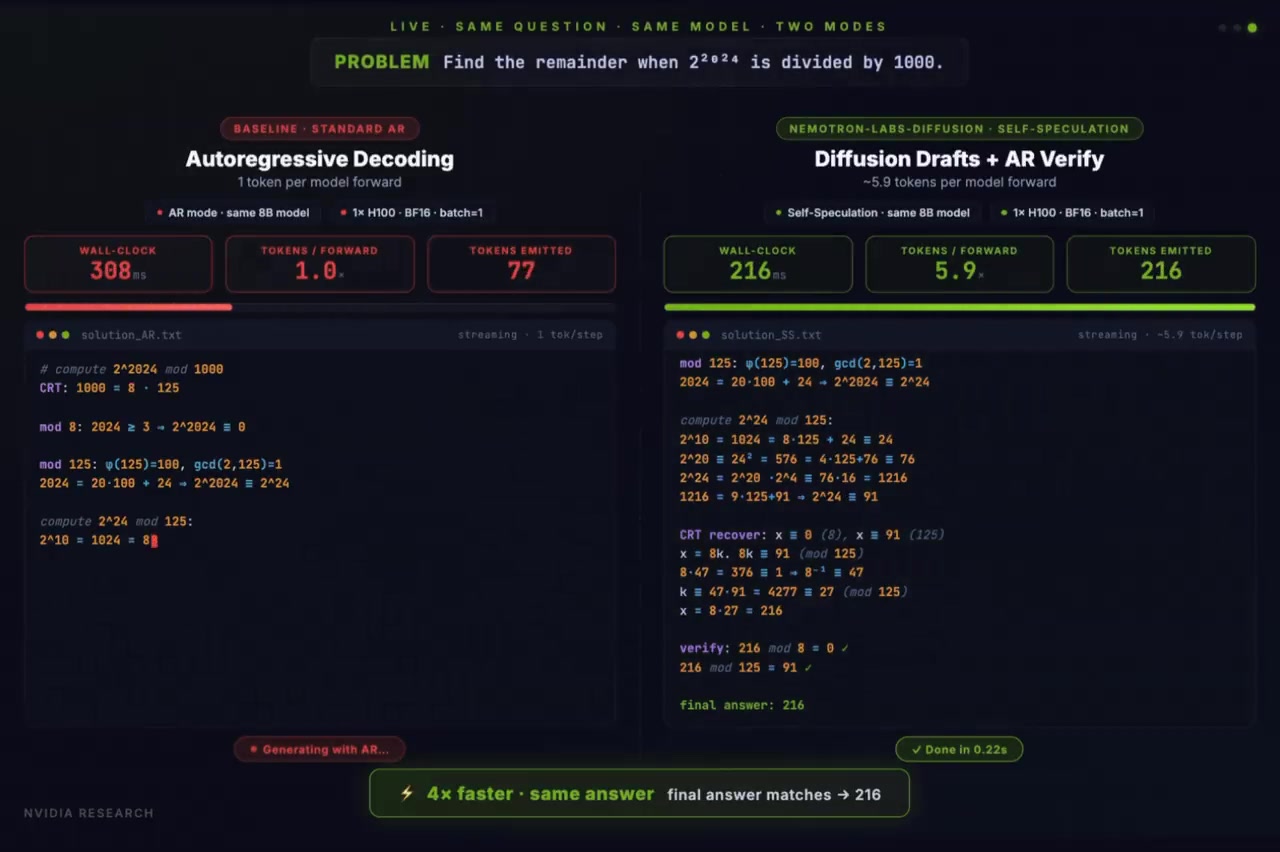
Task: Click the line 2^20 = 24² = 576 in the right panel
Action: pos(797,459)
